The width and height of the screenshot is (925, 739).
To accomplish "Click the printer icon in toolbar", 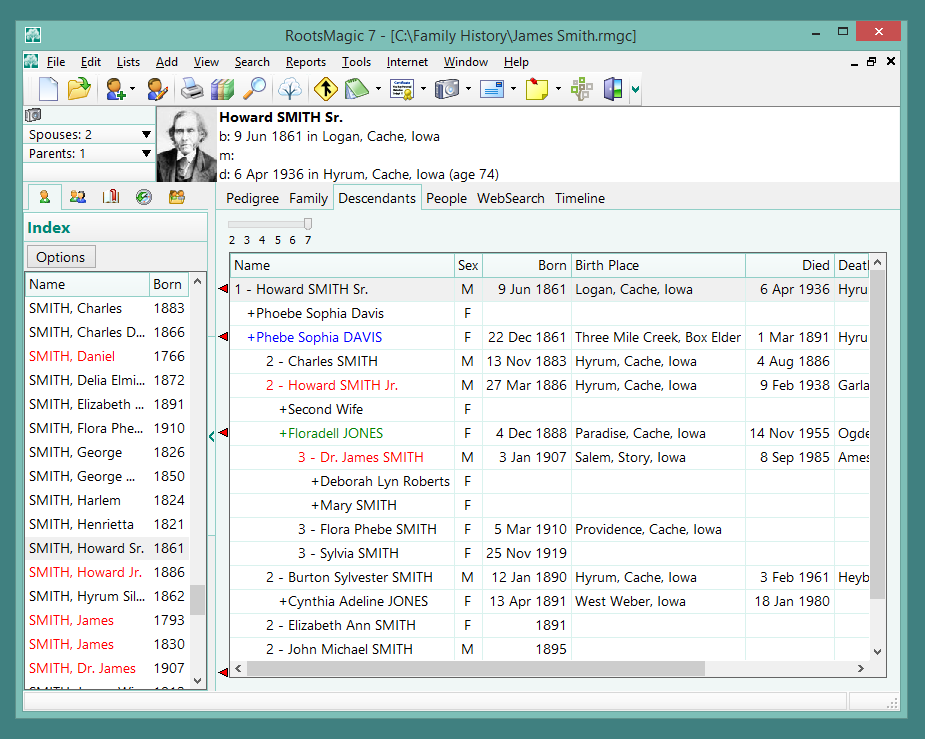I will tap(192, 89).
